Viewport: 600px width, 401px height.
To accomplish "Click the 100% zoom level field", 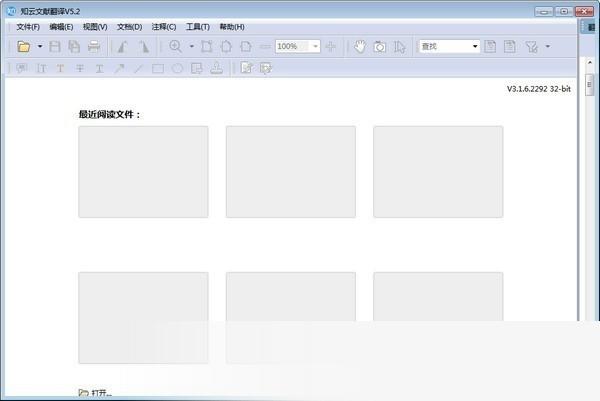I will pyautogui.click(x=292, y=47).
